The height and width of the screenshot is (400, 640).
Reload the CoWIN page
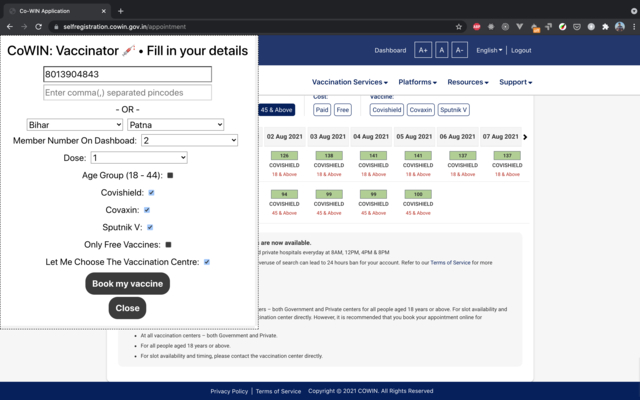click(x=38, y=27)
